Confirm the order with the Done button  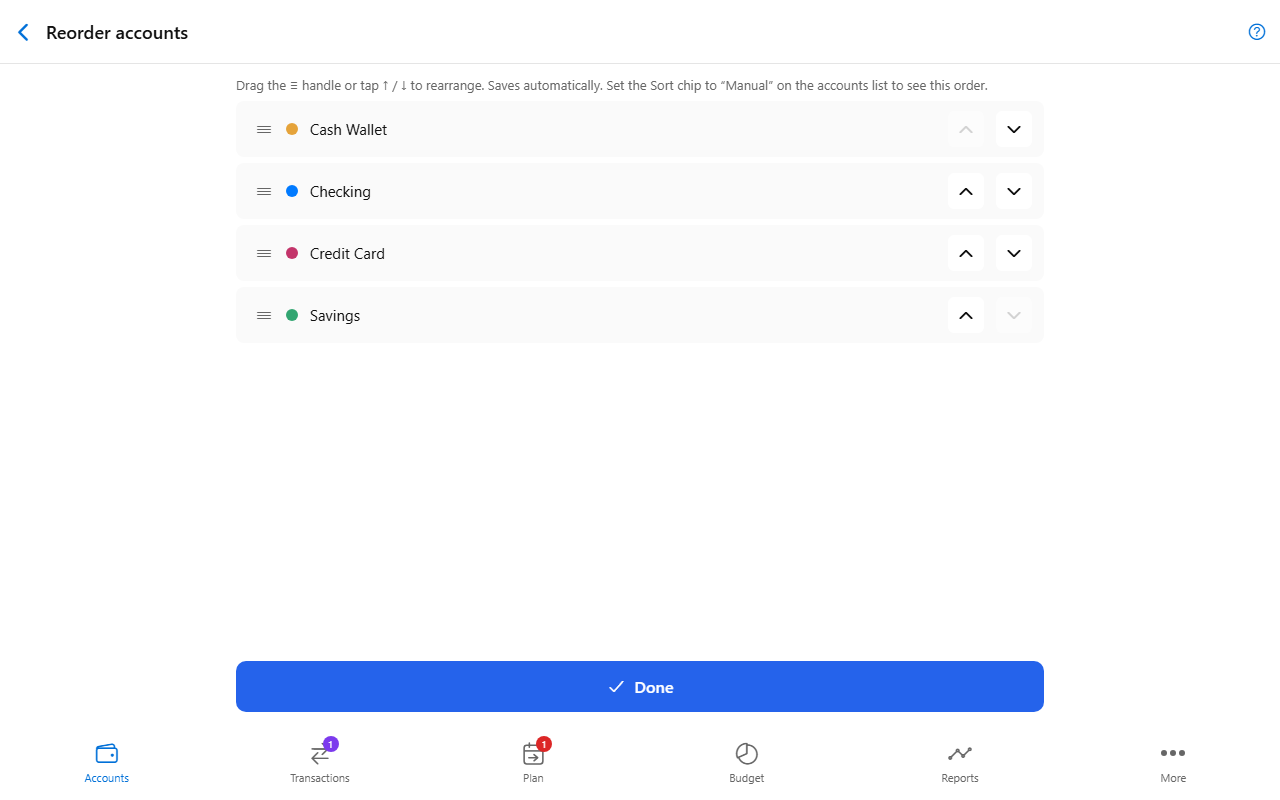(x=640, y=687)
